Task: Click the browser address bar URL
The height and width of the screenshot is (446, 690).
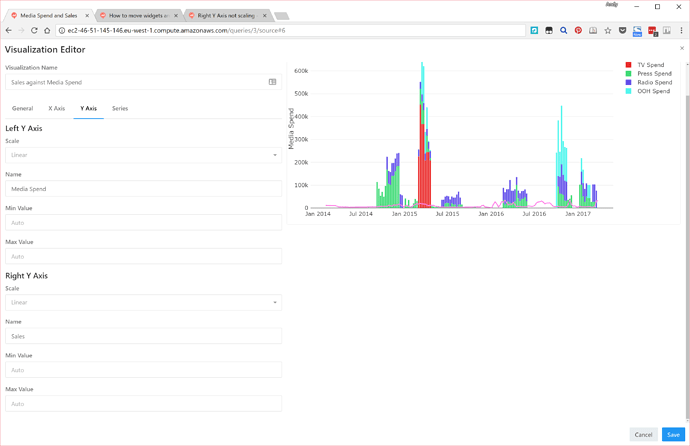Action: [176, 30]
